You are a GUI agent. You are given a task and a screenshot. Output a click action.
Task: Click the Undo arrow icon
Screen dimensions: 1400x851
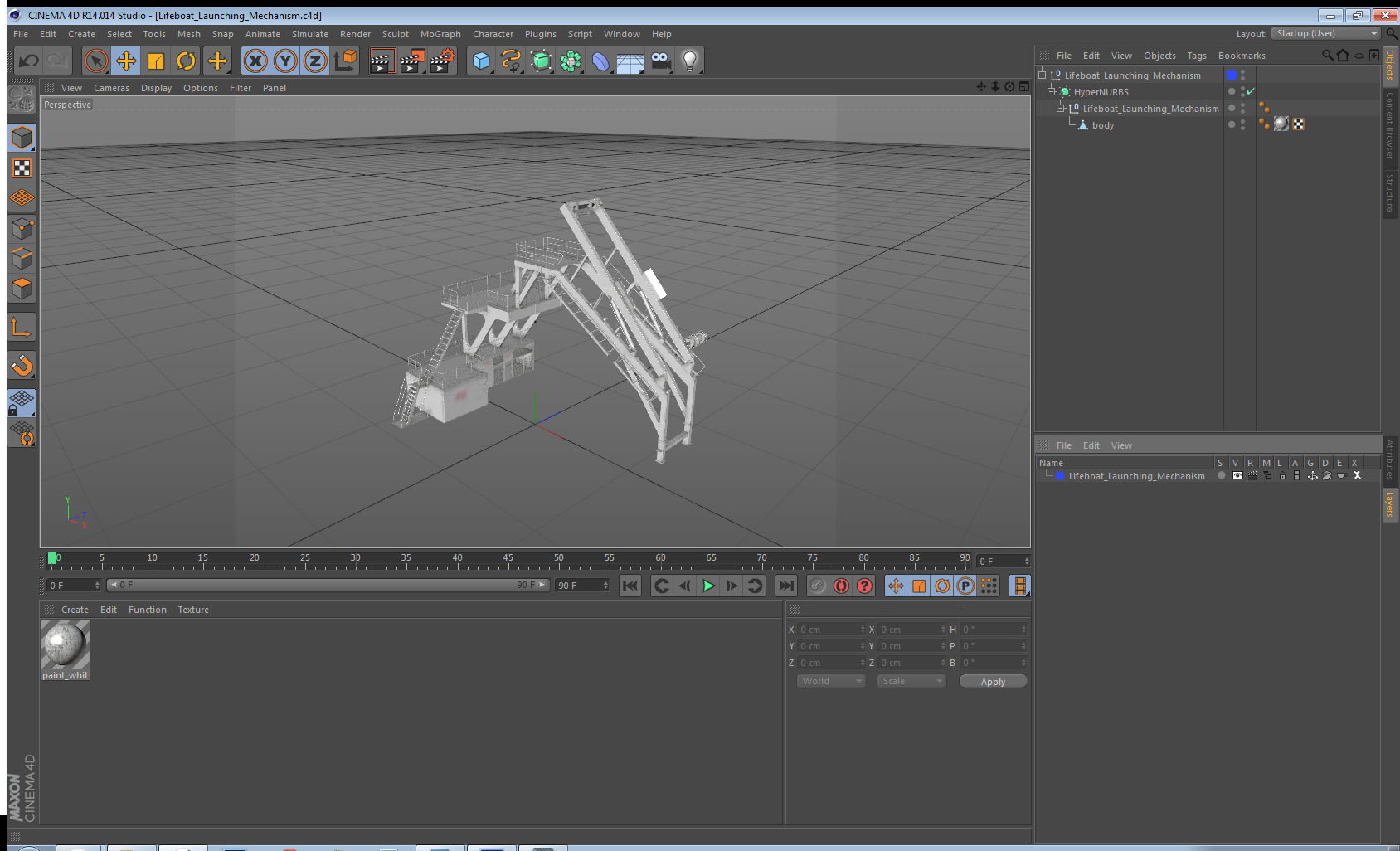(29, 61)
